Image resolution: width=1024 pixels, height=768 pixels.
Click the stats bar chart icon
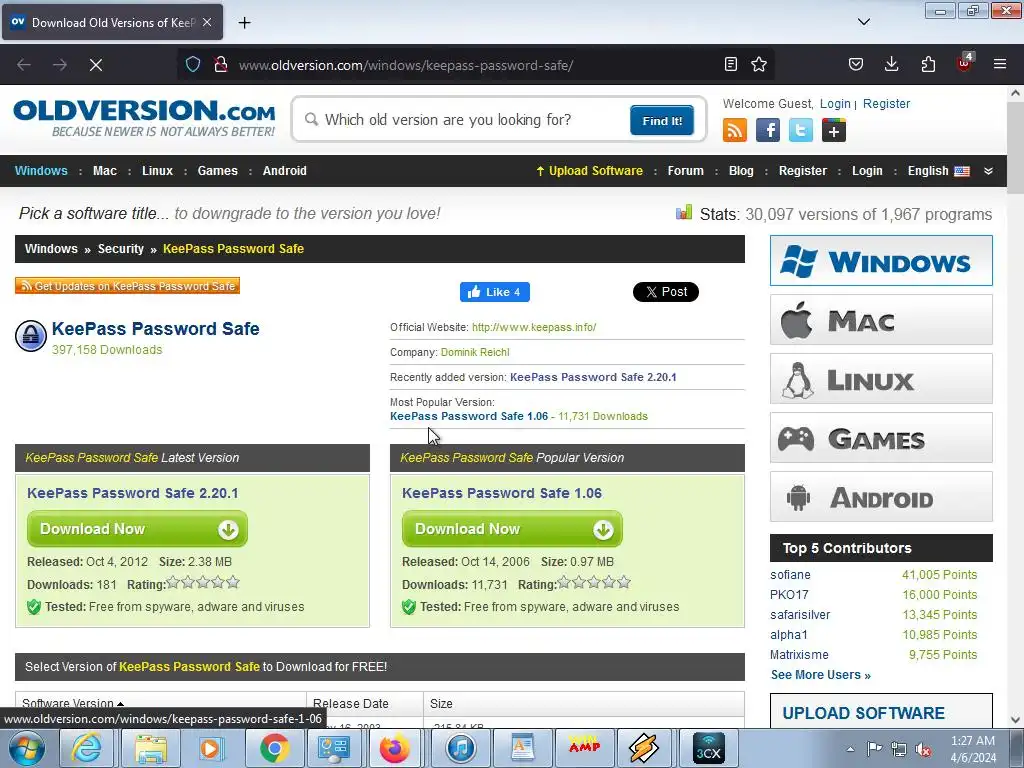click(684, 212)
